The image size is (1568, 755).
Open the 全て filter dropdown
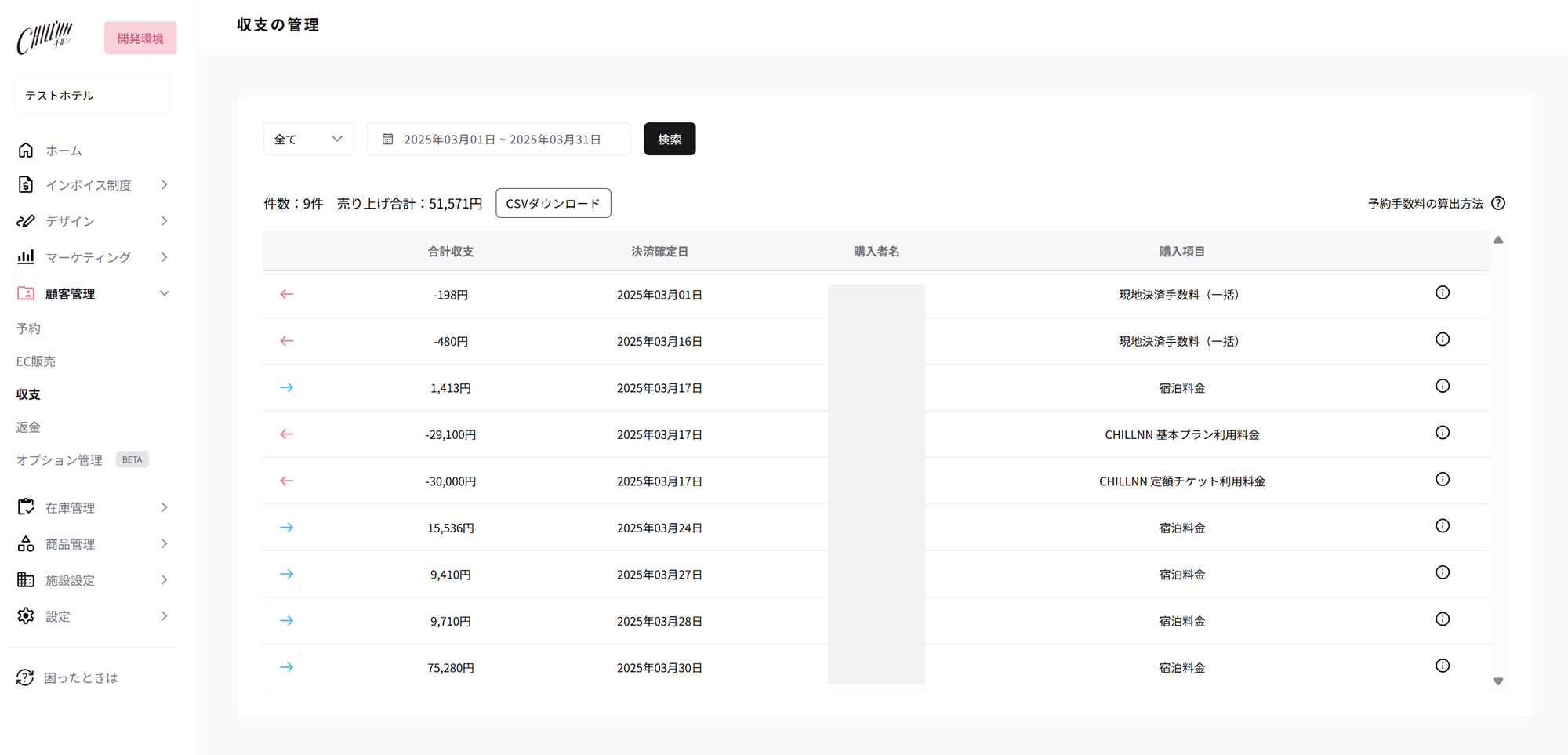[308, 140]
